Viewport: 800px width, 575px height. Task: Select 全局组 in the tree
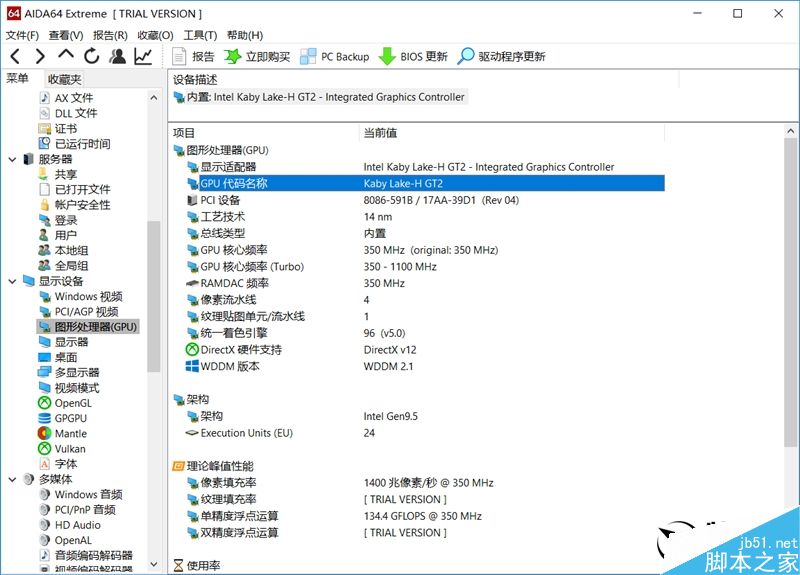pos(64,266)
